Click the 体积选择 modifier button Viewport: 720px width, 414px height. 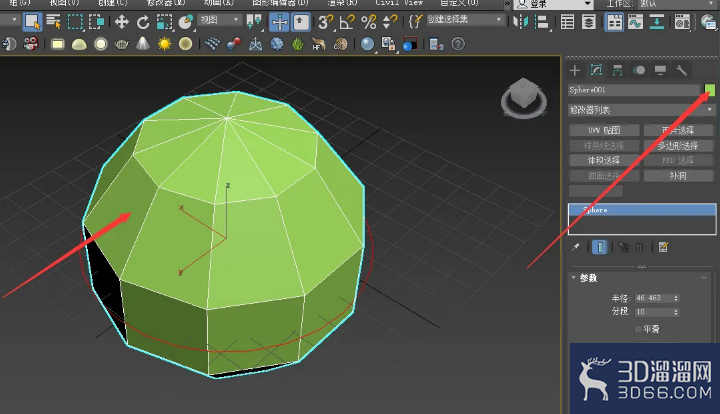pyautogui.click(x=604, y=160)
